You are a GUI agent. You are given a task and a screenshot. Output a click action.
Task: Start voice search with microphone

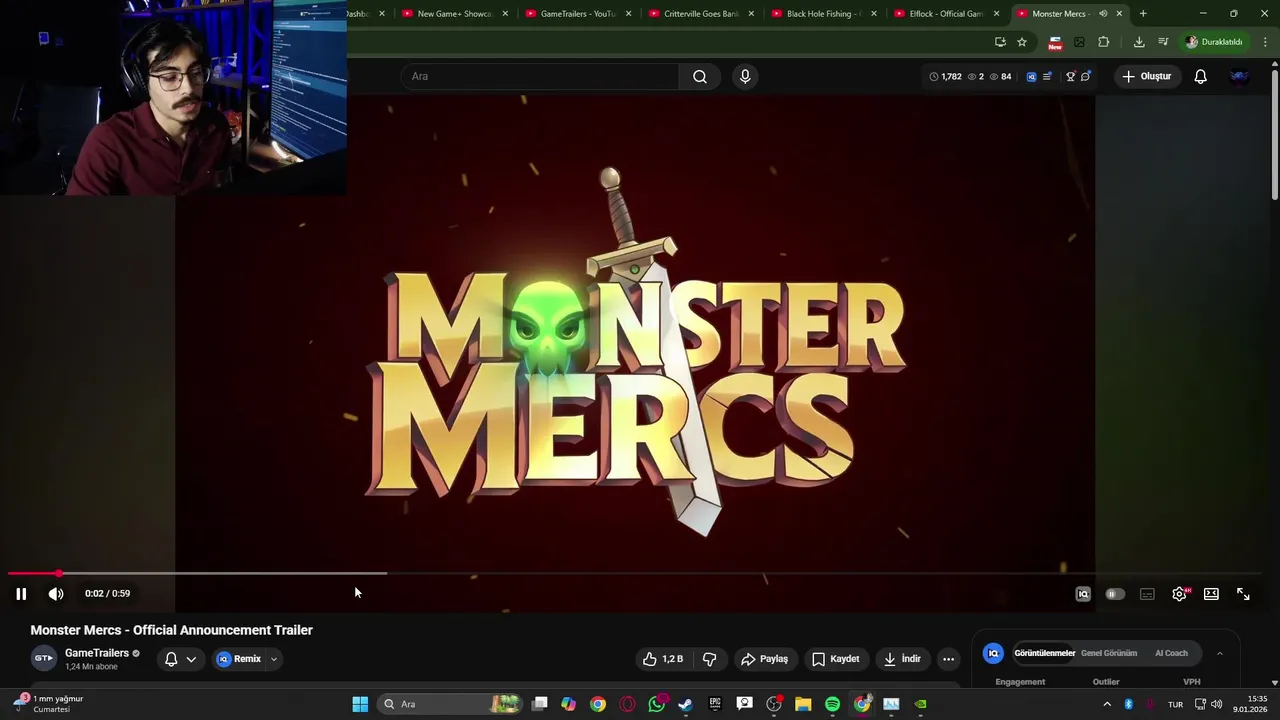[745, 76]
